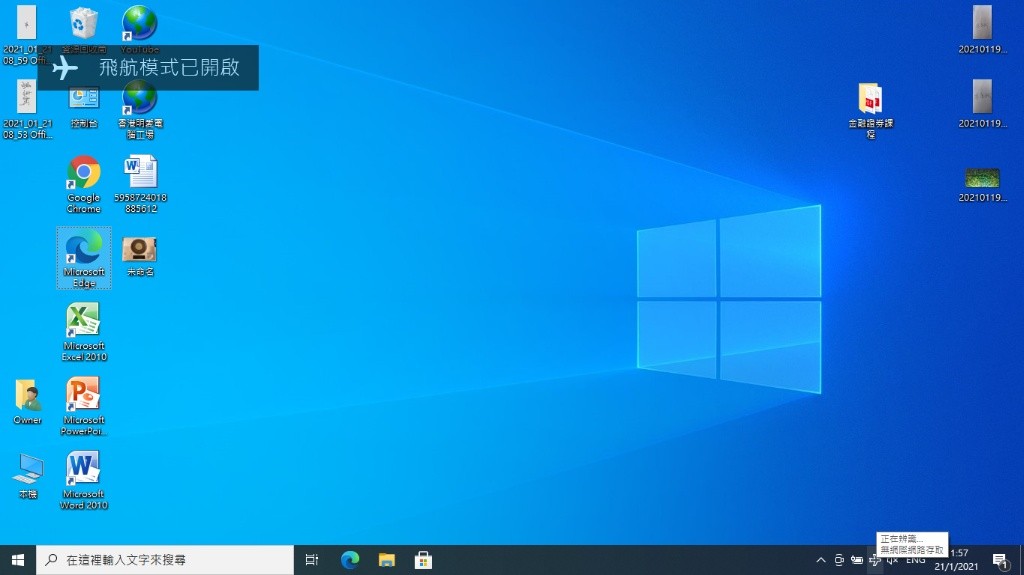Launch Microsoft Edge from the taskbar
Image resolution: width=1024 pixels, height=575 pixels.
click(350, 560)
